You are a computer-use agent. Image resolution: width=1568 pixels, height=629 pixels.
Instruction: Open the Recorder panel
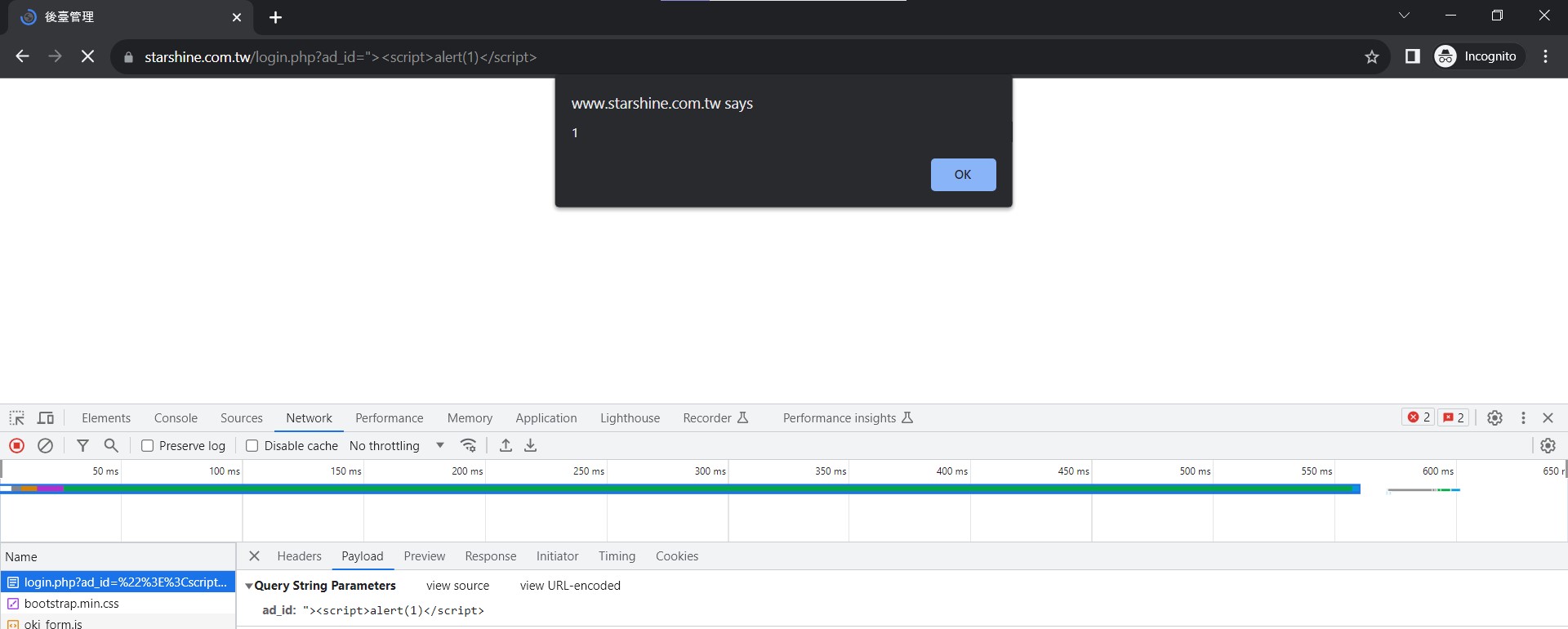click(715, 418)
